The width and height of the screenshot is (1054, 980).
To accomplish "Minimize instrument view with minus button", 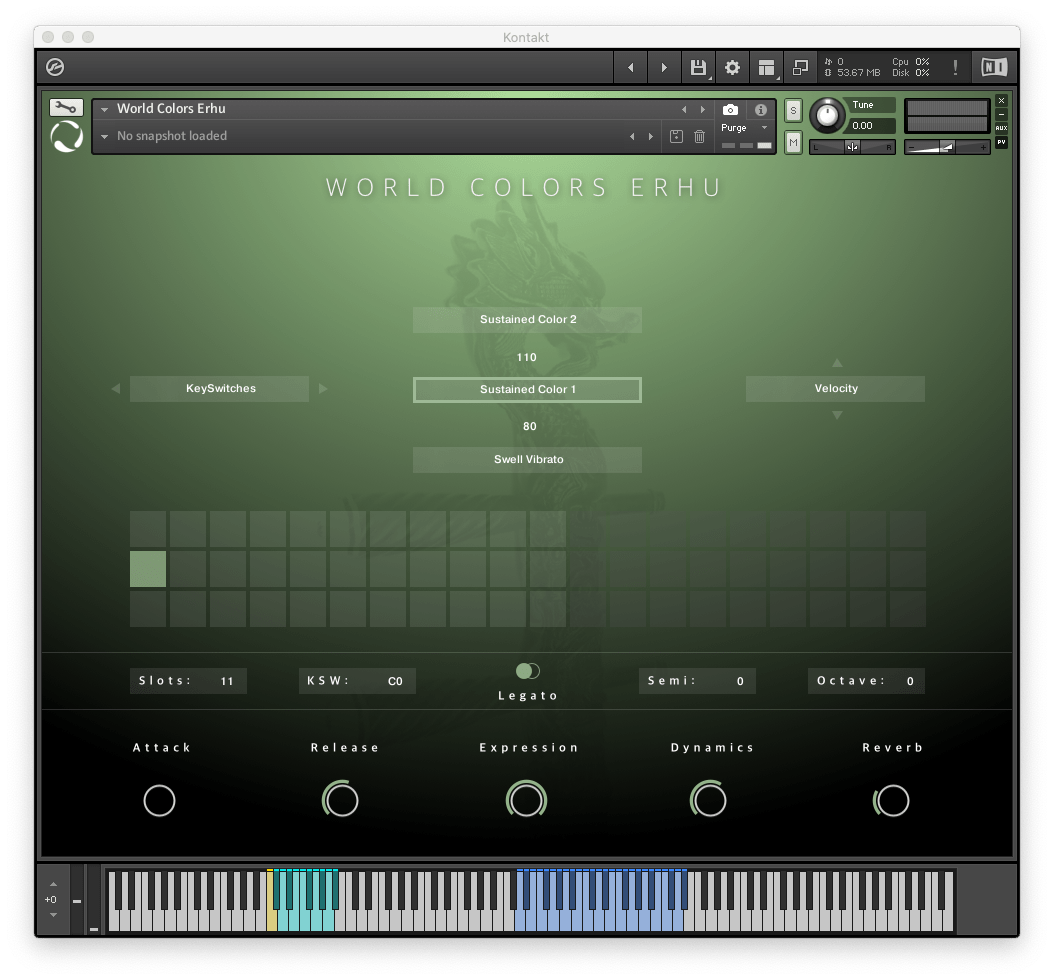I will point(1002,114).
